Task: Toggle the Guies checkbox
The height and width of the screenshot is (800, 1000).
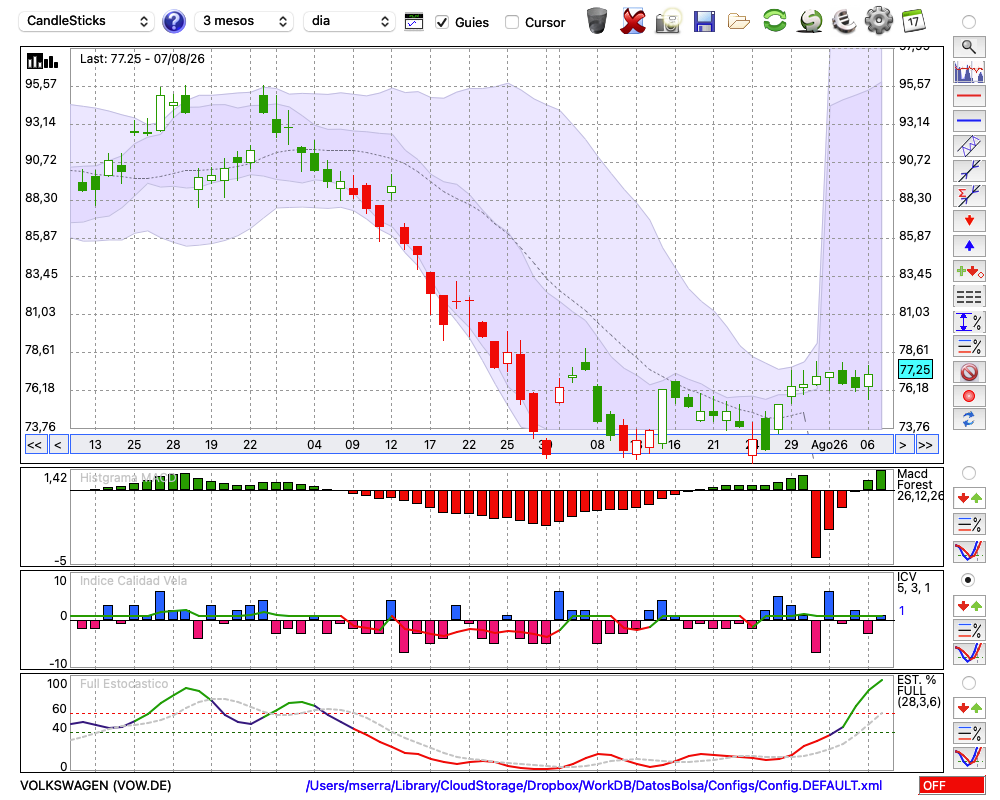Action: 442,22
